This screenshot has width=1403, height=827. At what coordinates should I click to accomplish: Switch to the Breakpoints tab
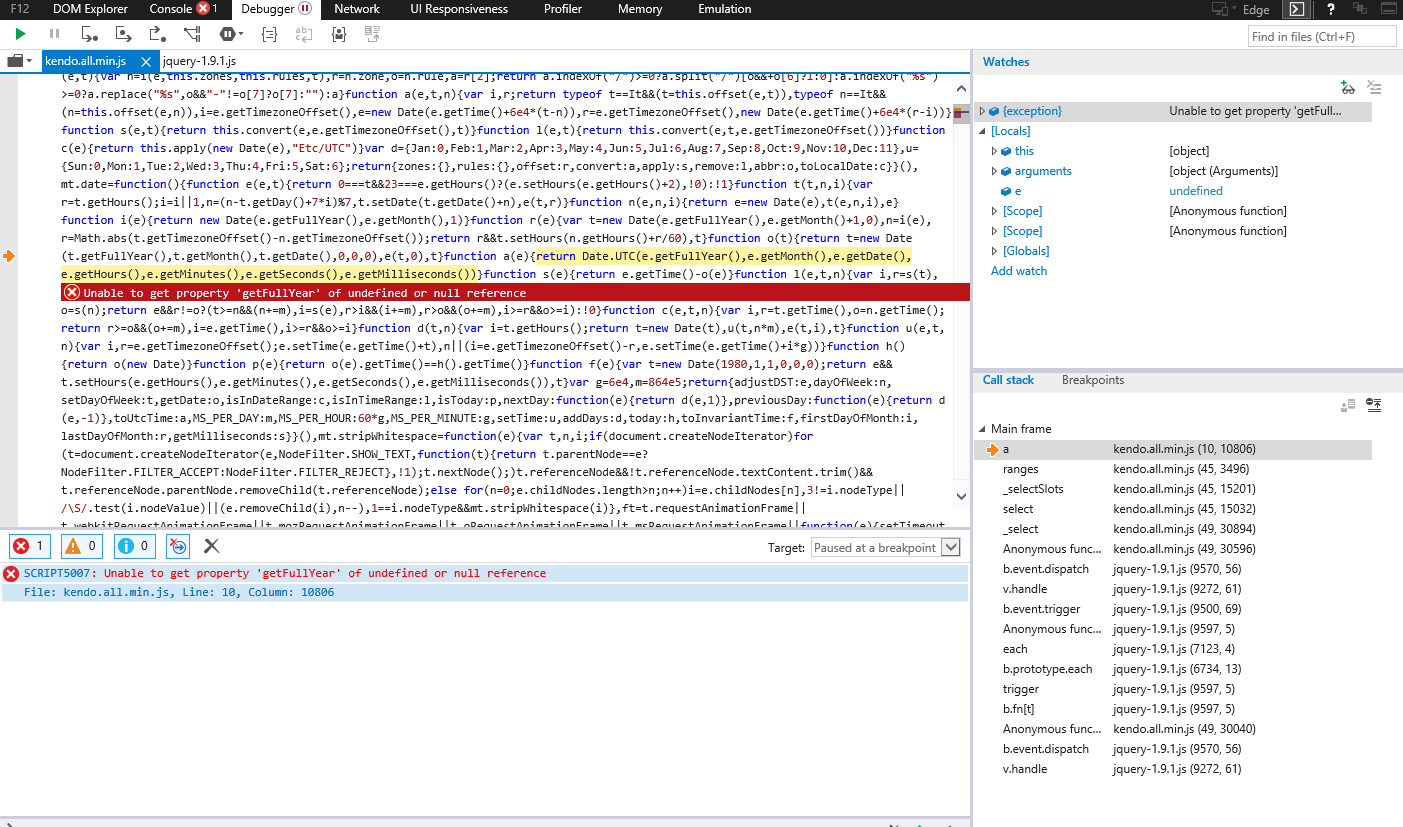(1093, 380)
